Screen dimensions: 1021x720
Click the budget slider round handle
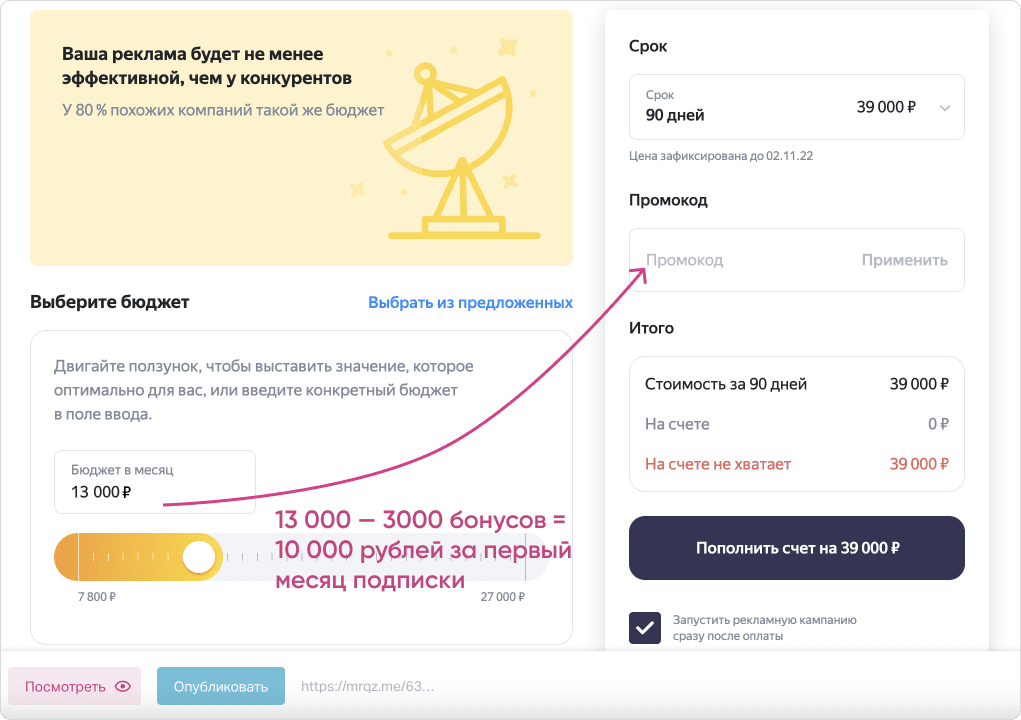pos(200,557)
